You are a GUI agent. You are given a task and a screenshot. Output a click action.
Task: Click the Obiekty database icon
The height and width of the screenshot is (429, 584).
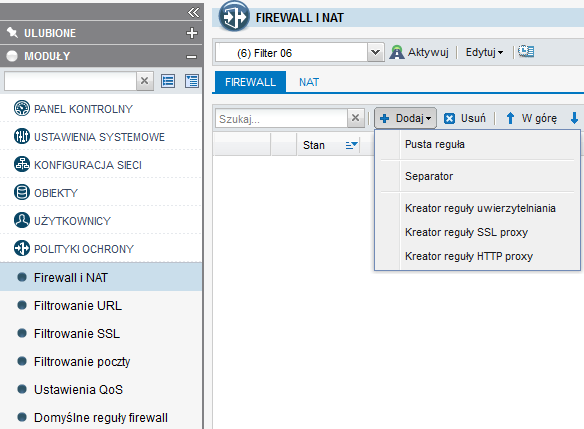pos(22,192)
